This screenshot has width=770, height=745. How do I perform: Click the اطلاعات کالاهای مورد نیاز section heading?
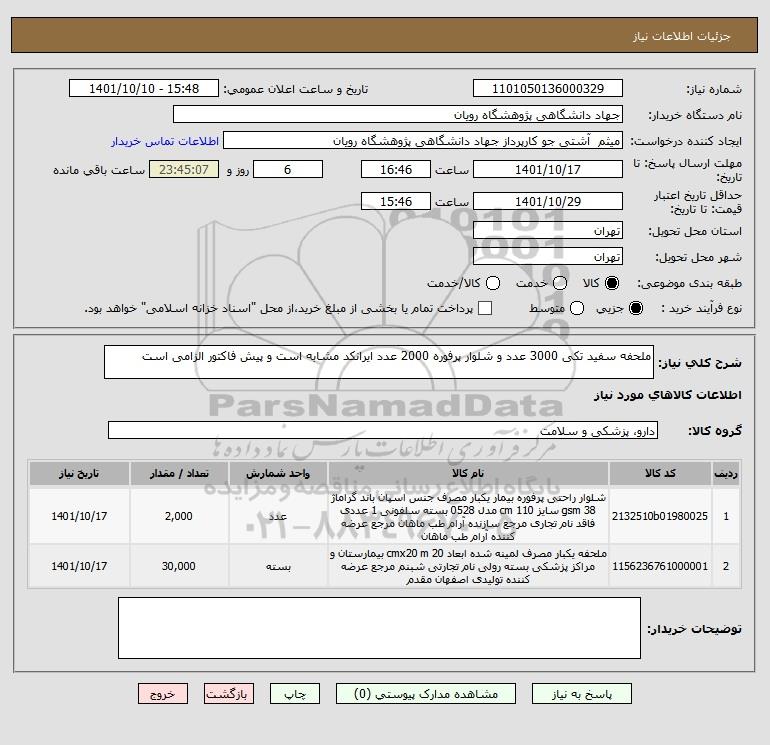[x=668, y=395]
